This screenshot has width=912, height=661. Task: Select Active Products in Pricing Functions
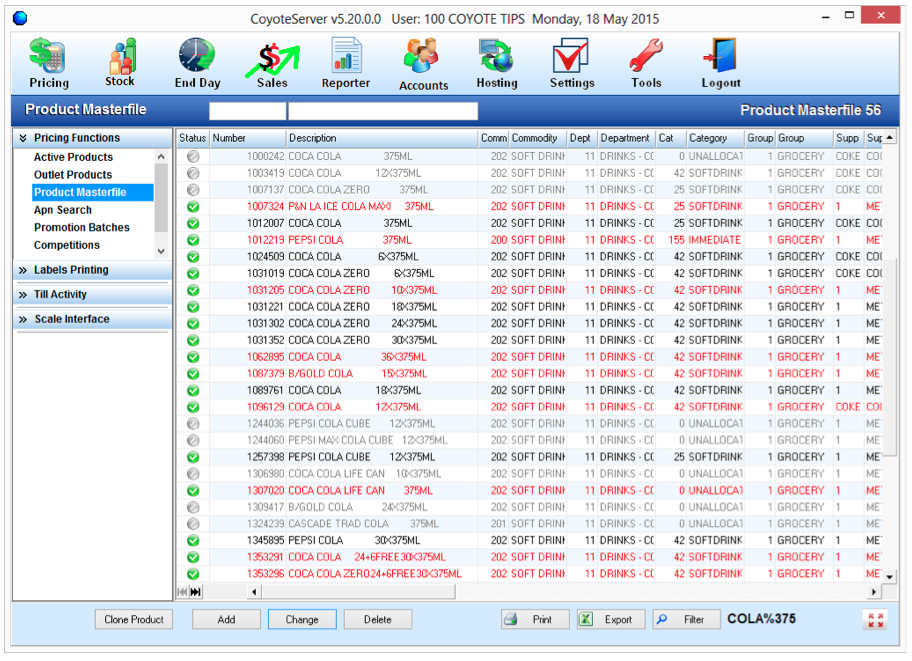[x=73, y=157]
